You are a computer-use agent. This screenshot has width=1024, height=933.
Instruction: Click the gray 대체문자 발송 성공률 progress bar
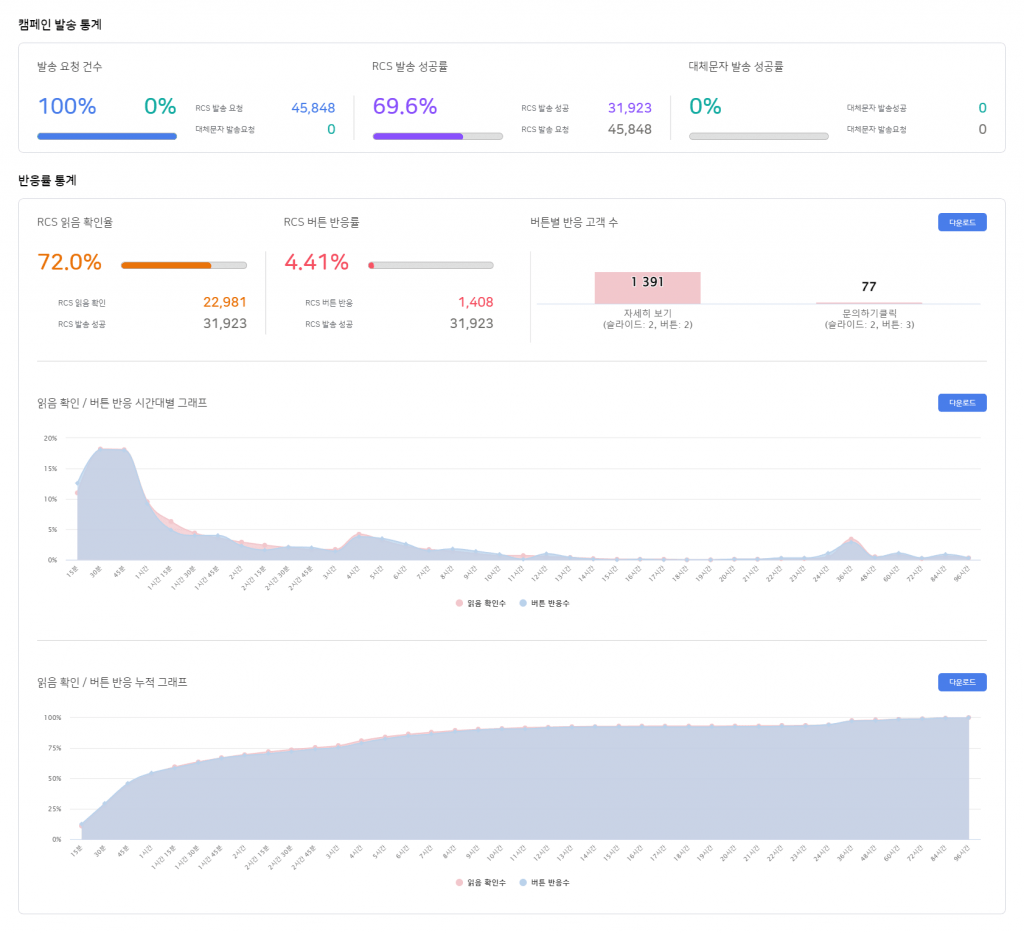pyautogui.click(x=758, y=136)
